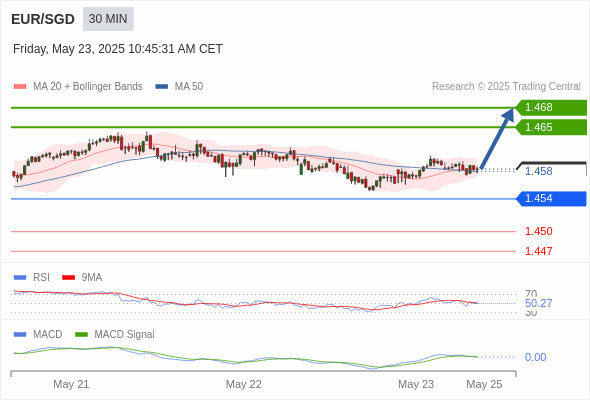Click the RSI legend color marker
This screenshot has height=400, width=590.
(20, 278)
